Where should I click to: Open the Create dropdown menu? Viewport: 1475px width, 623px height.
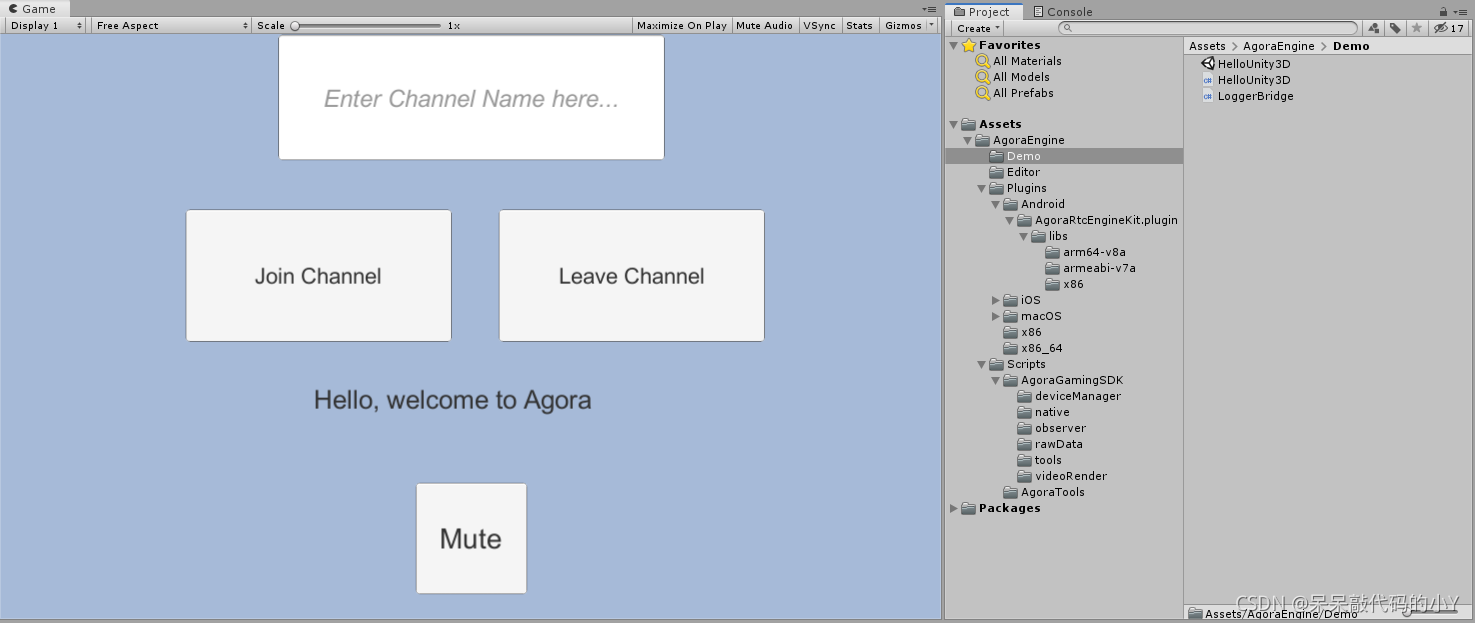point(978,28)
